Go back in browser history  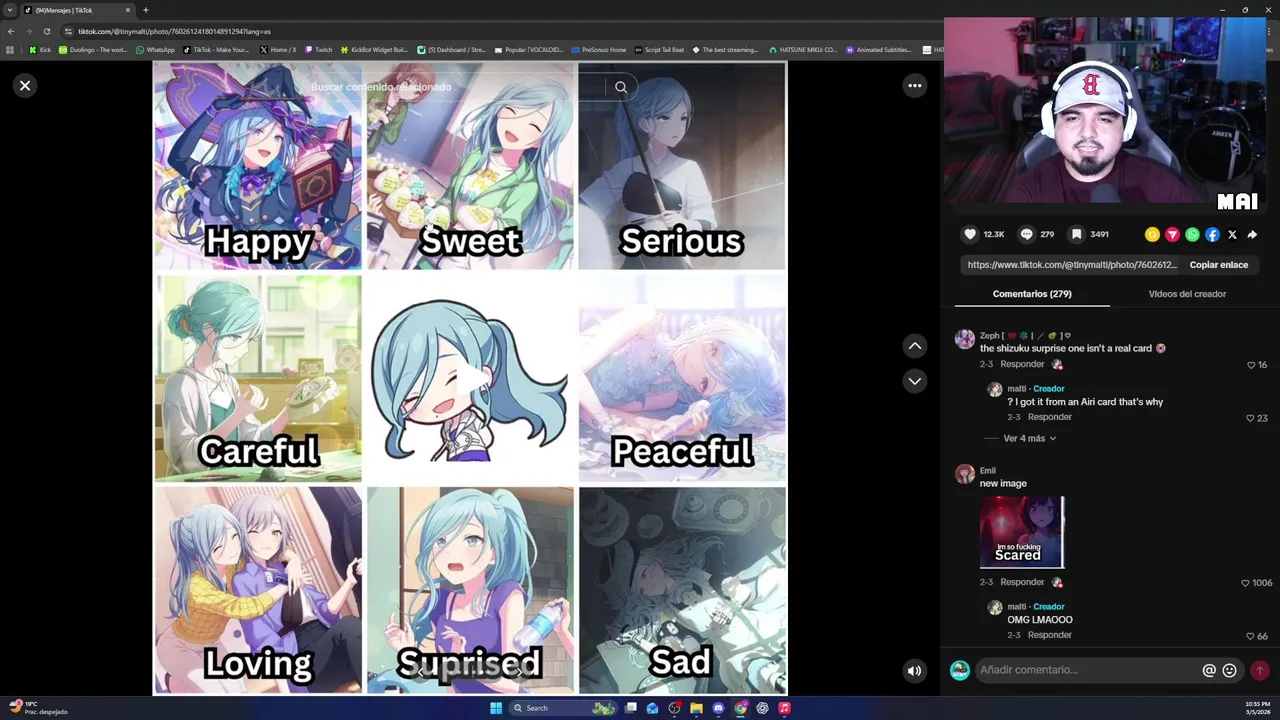(11, 31)
